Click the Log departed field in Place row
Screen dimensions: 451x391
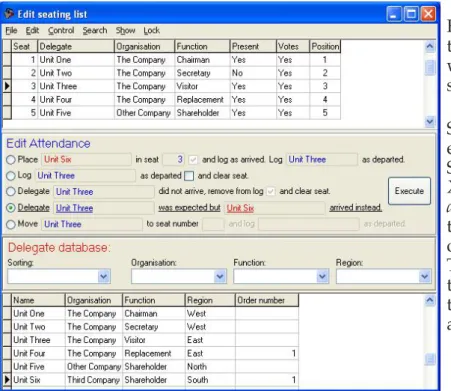(x=322, y=160)
